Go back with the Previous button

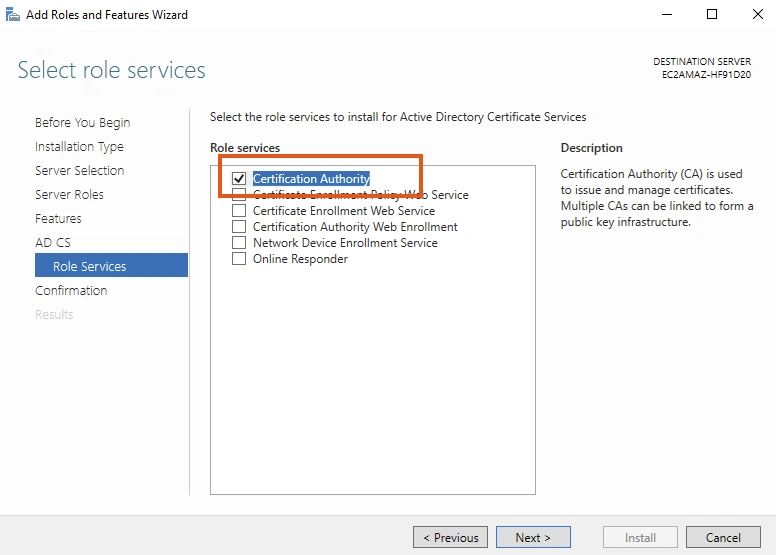point(450,537)
